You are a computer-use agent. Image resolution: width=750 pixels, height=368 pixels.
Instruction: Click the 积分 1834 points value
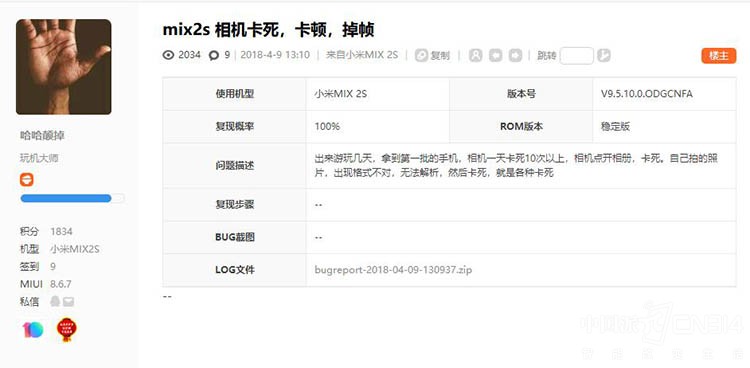click(61, 232)
